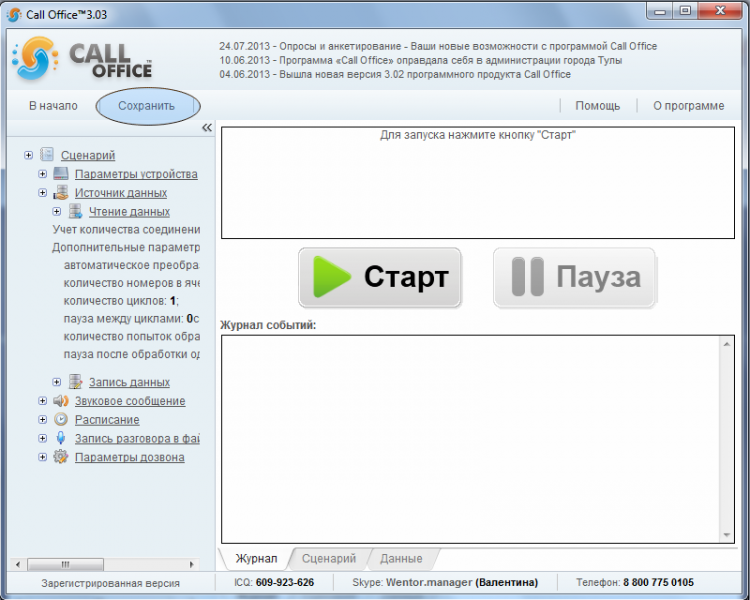750x600 pixels.
Task: Click 'автоматическое преобразование' row
Action: [131, 265]
